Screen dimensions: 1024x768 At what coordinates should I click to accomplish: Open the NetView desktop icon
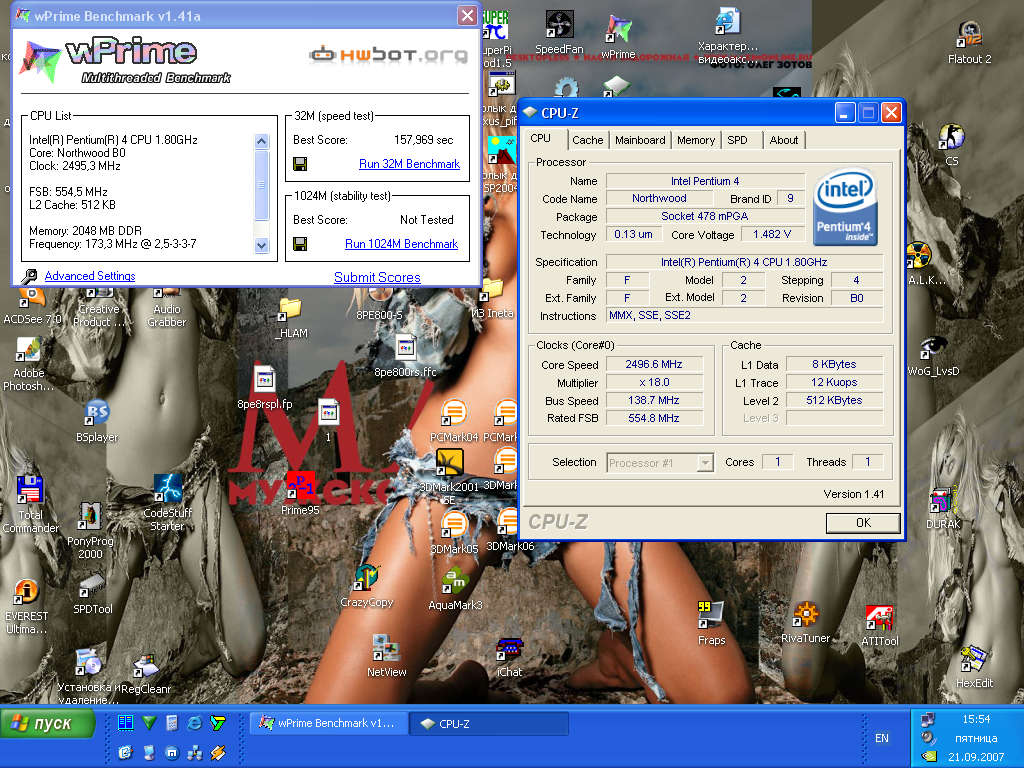[x=387, y=655]
